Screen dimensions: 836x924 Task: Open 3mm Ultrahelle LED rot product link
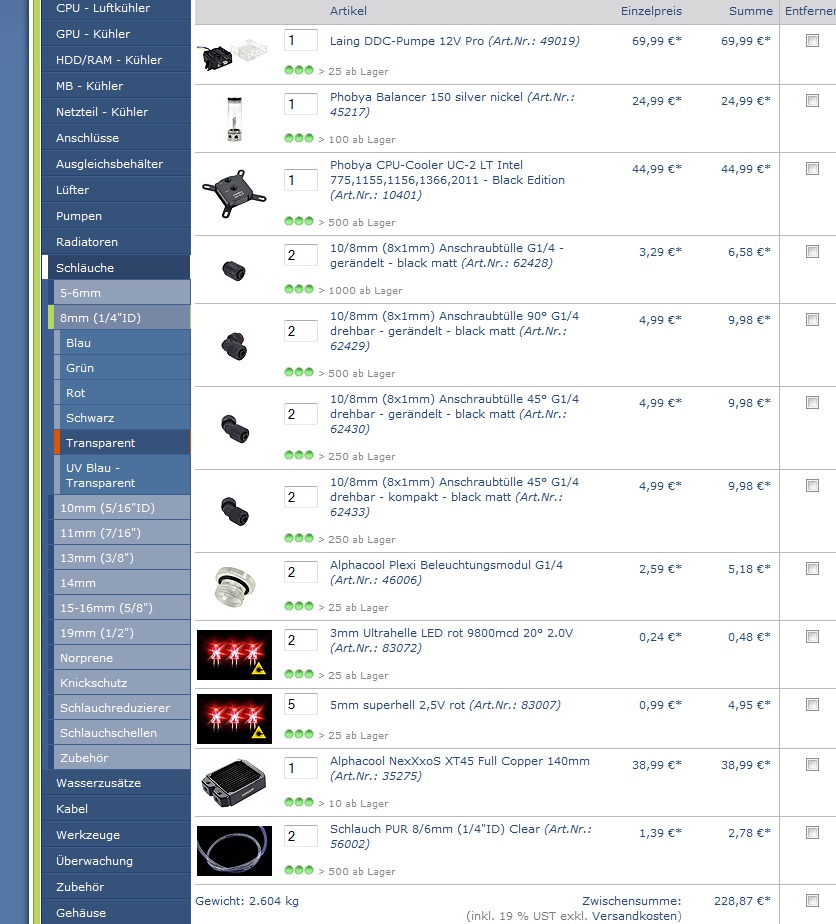pos(451,641)
